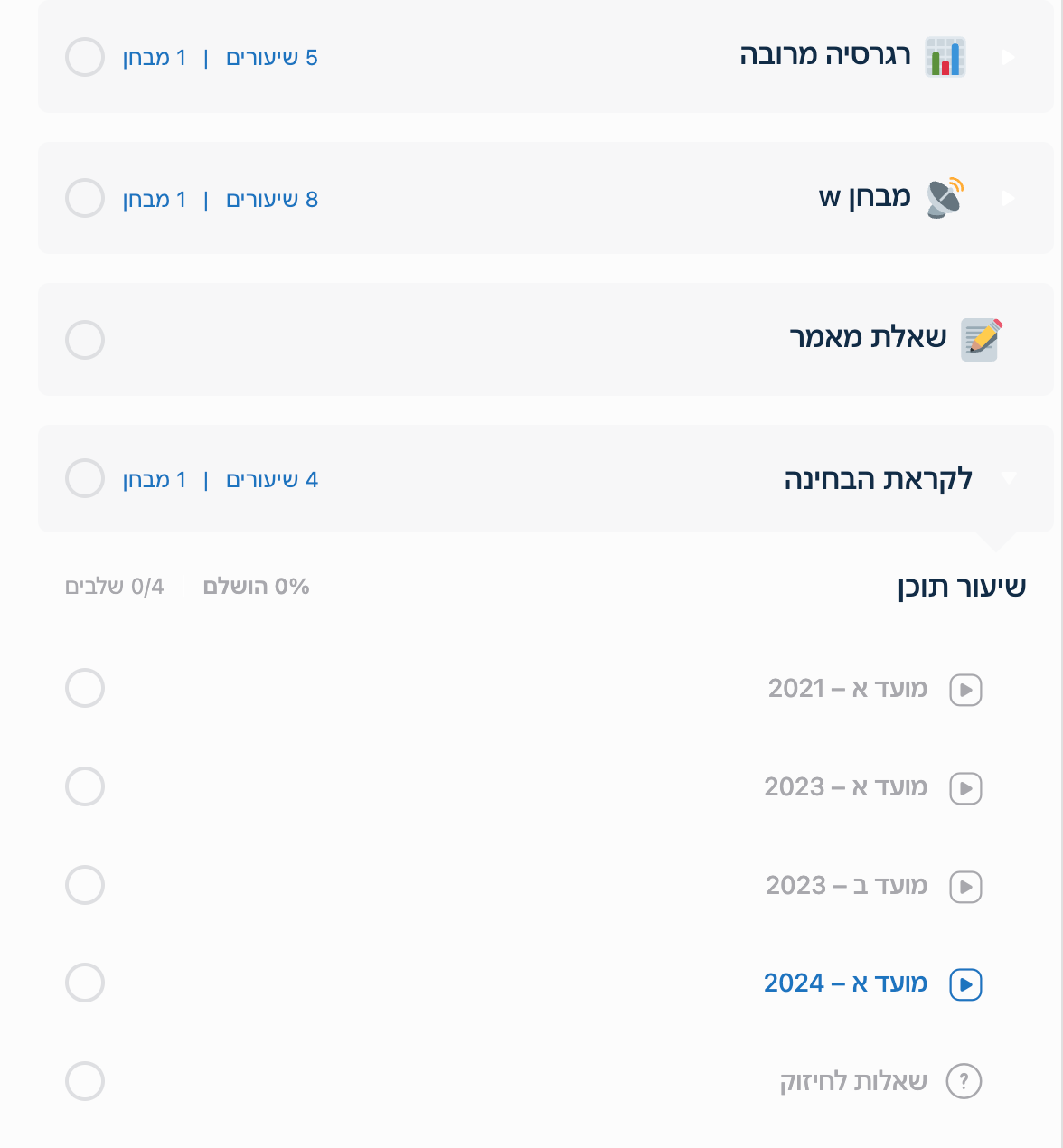The height and width of the screenshot is (1148, 1063).
Task: Click the play icon for מועד ב – 2023
Action: click(965, 887)
